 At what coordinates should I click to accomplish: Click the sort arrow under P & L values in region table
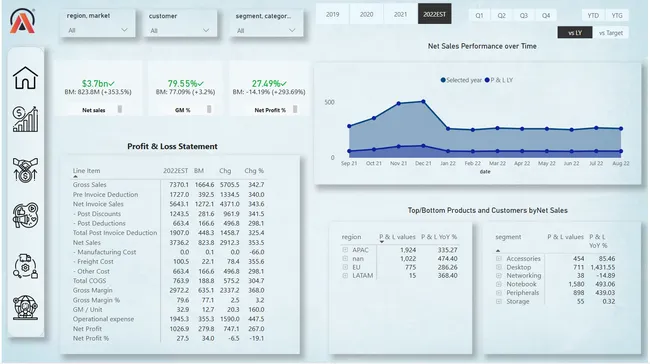tap(381, 242)
